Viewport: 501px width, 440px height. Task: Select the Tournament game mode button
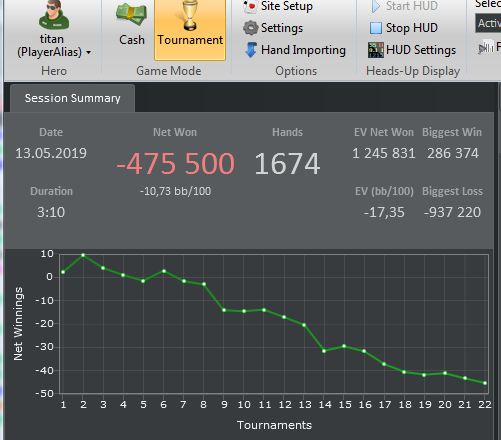point(190,29)
